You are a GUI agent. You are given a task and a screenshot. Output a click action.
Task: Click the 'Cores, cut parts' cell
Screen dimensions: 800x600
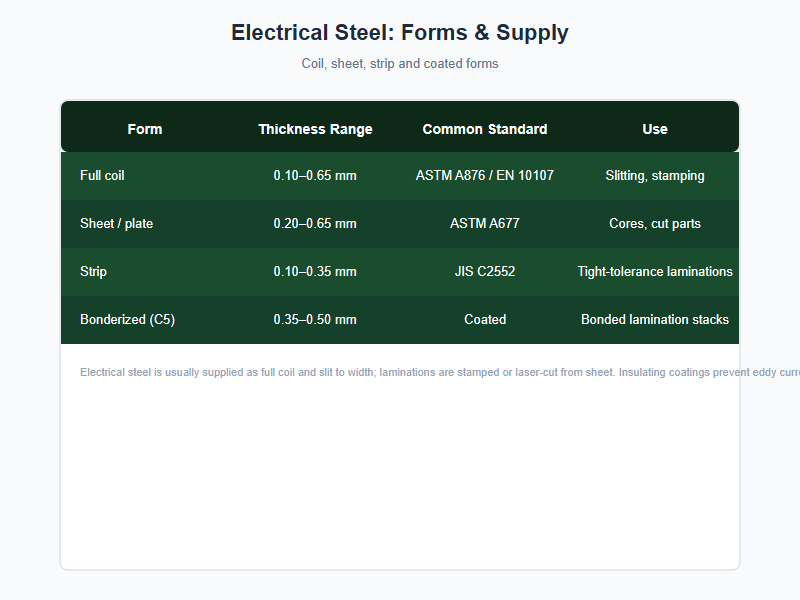click(x=655, y=224)
